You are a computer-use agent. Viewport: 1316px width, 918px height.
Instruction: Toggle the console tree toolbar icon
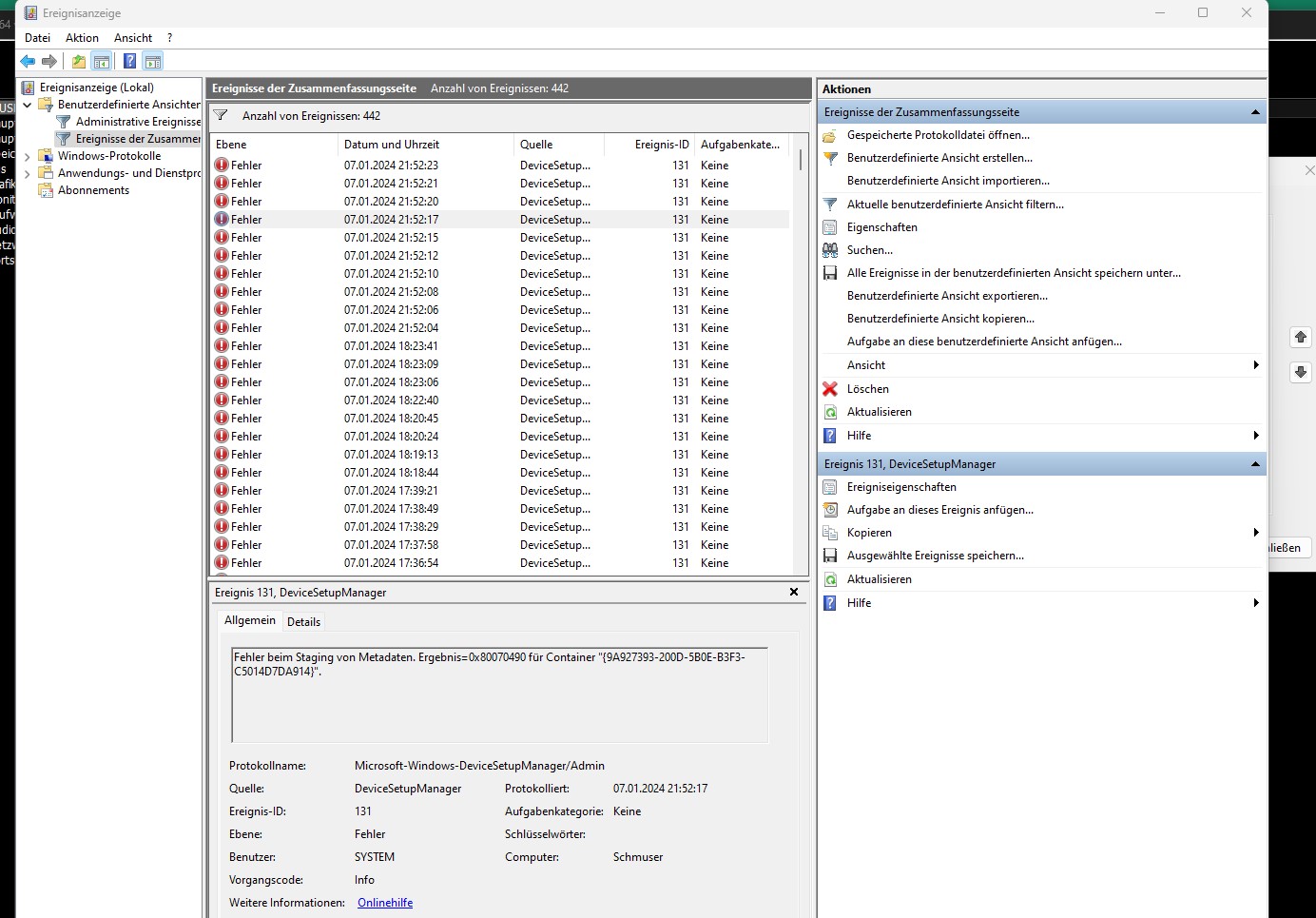102,62
